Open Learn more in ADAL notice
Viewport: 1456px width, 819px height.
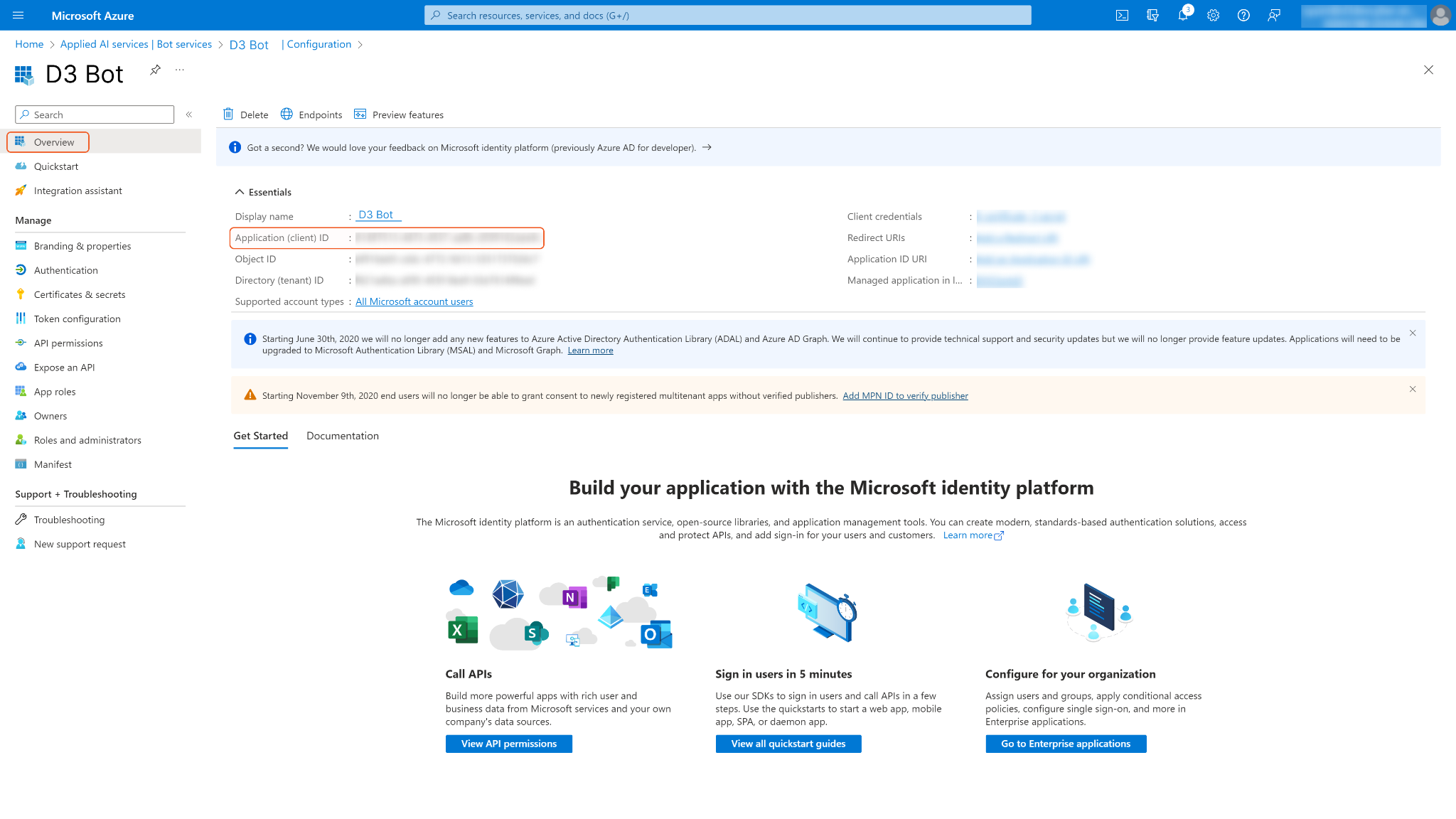[590, 350]
